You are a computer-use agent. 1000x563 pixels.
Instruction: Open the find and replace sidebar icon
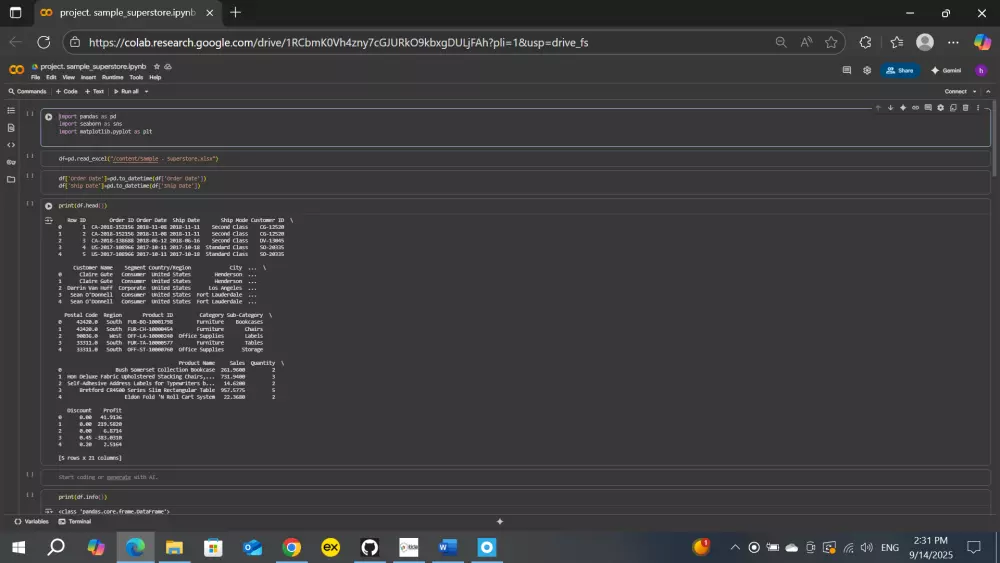[11, 128]
